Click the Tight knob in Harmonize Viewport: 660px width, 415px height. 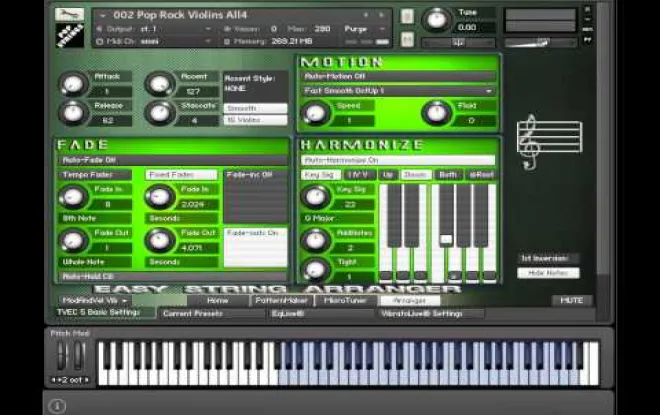click(x=315, y=269)
